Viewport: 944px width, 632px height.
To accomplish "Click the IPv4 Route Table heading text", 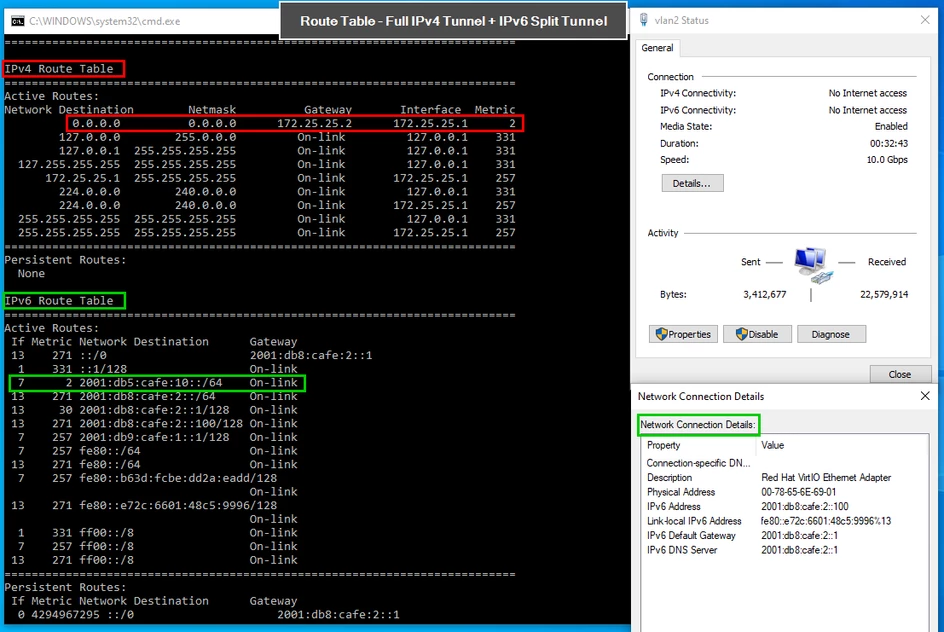I will point(59,69).
